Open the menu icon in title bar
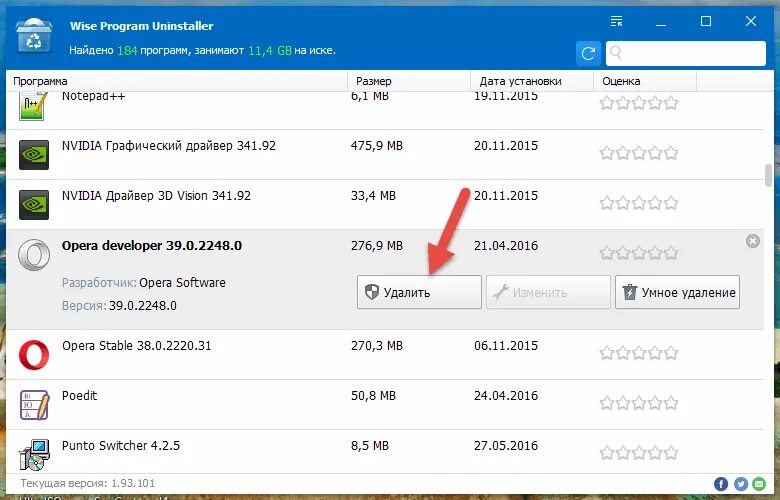This screenshot has height=500, width=780. click(616, 21)
